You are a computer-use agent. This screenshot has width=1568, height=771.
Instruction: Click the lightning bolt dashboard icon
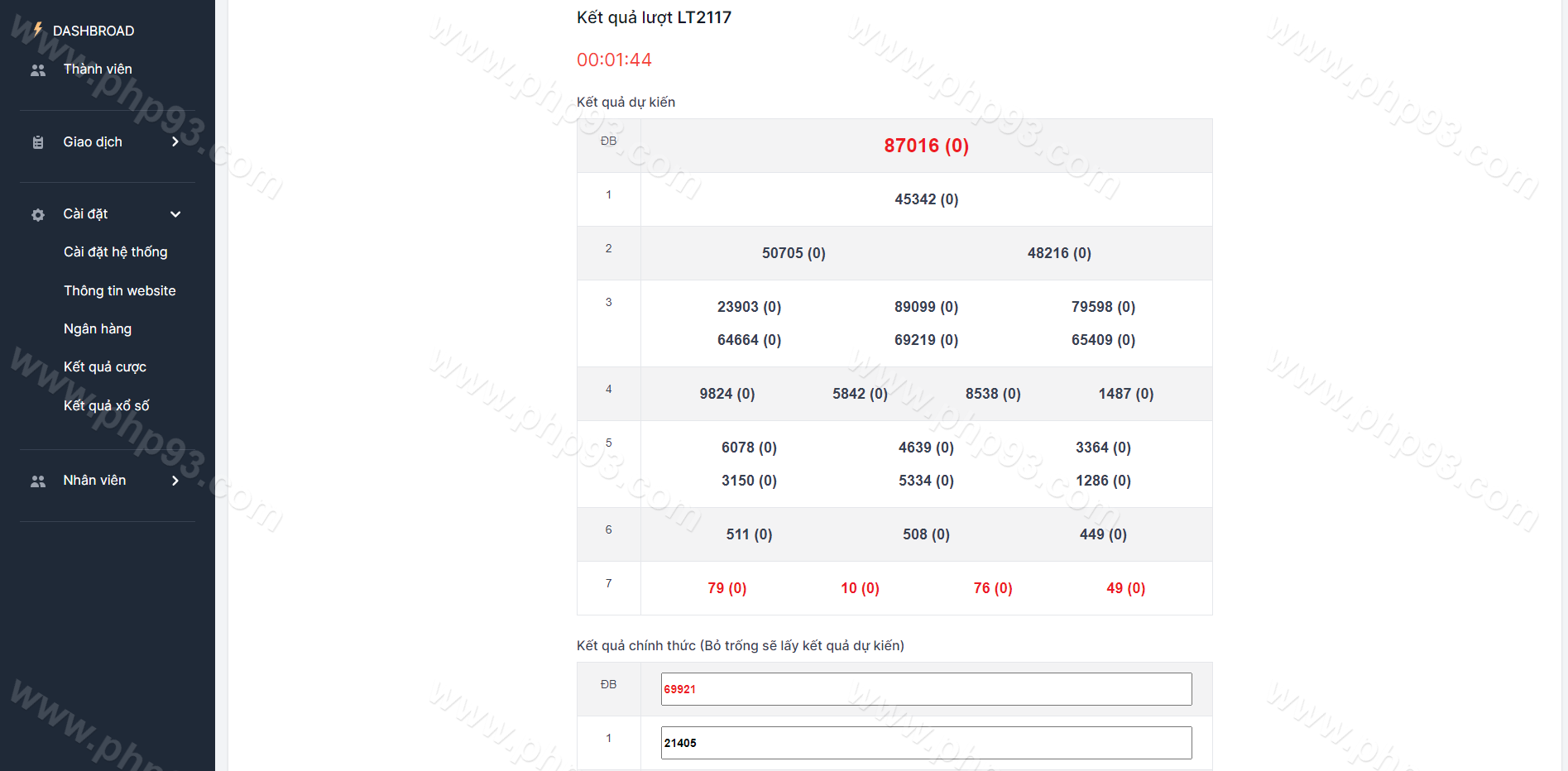[x=38, y=30]
